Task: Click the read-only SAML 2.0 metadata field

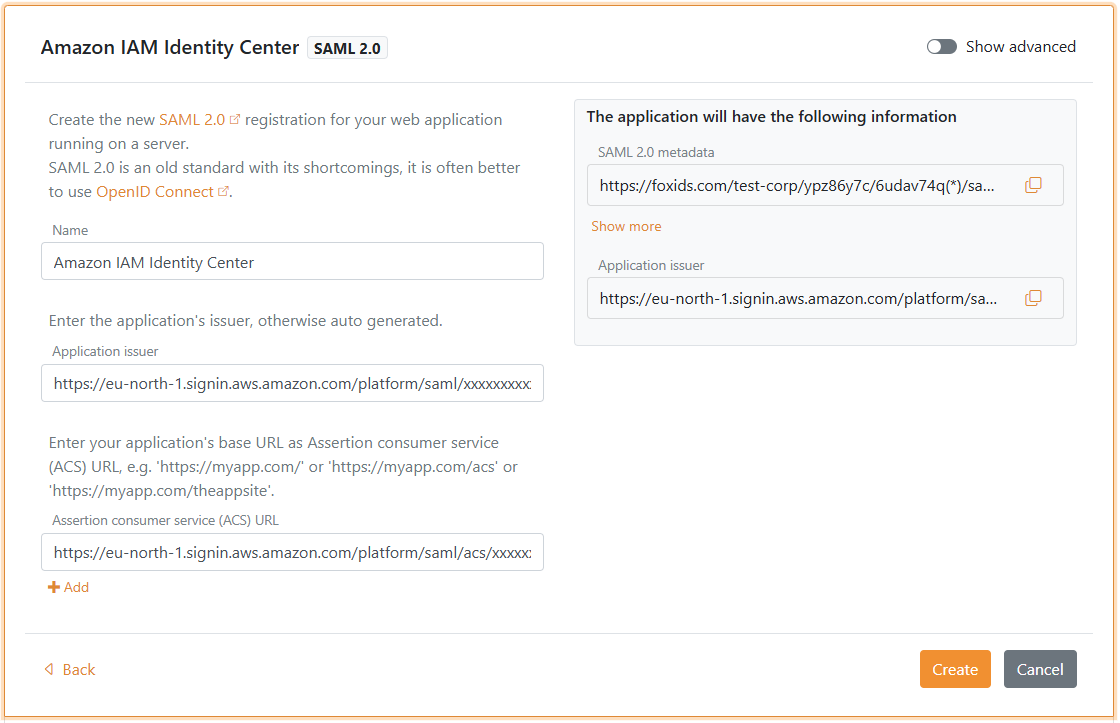Action: point(800,185)
